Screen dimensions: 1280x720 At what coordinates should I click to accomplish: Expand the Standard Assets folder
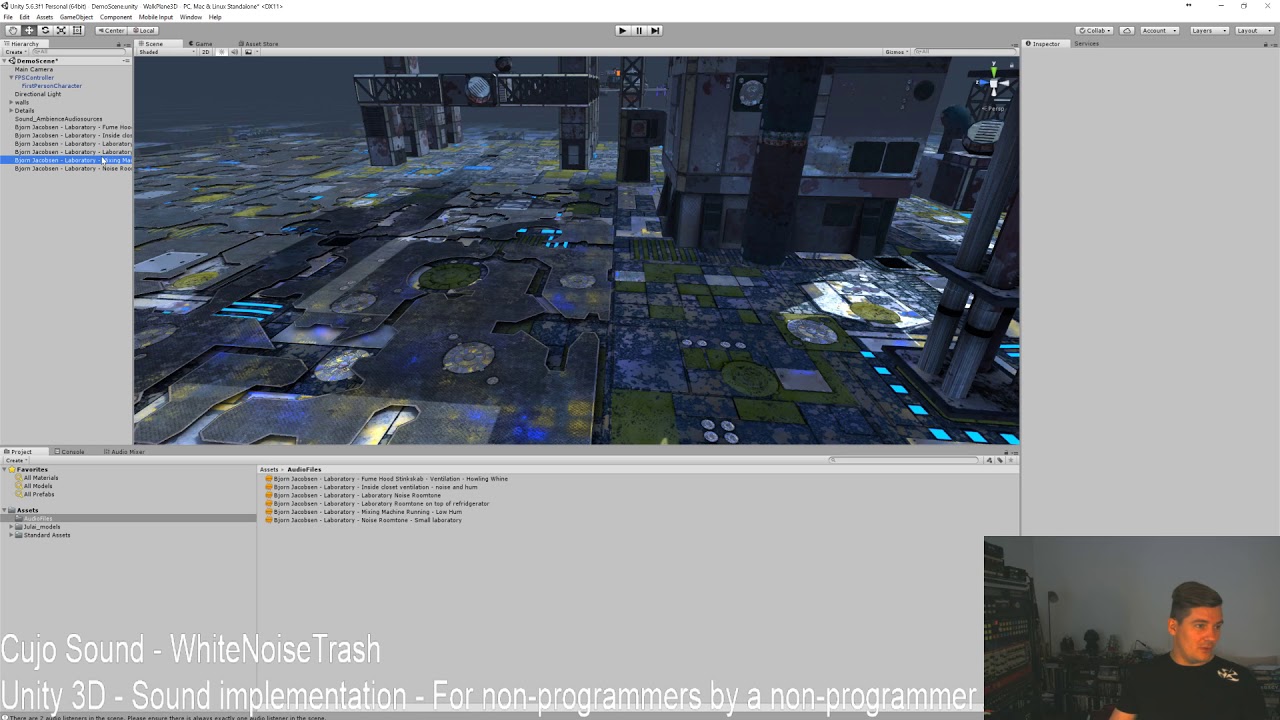click(x=11, y=535)
